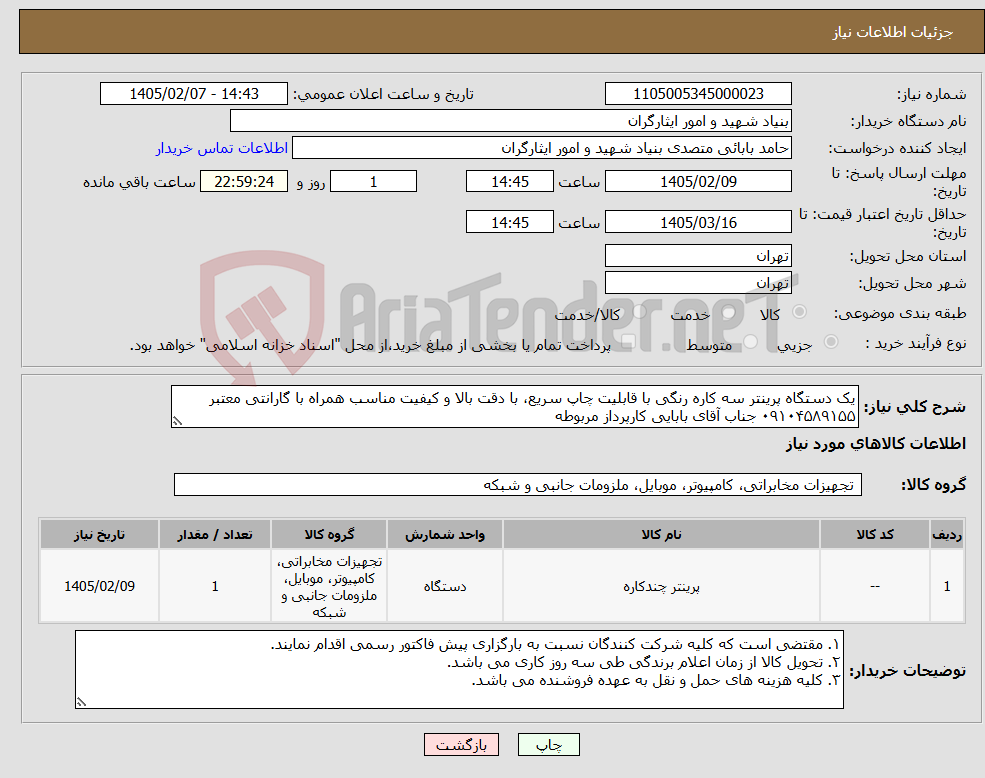Click the resize handle of buyer notes textarea
985x778 pixels.
point(81,703)
